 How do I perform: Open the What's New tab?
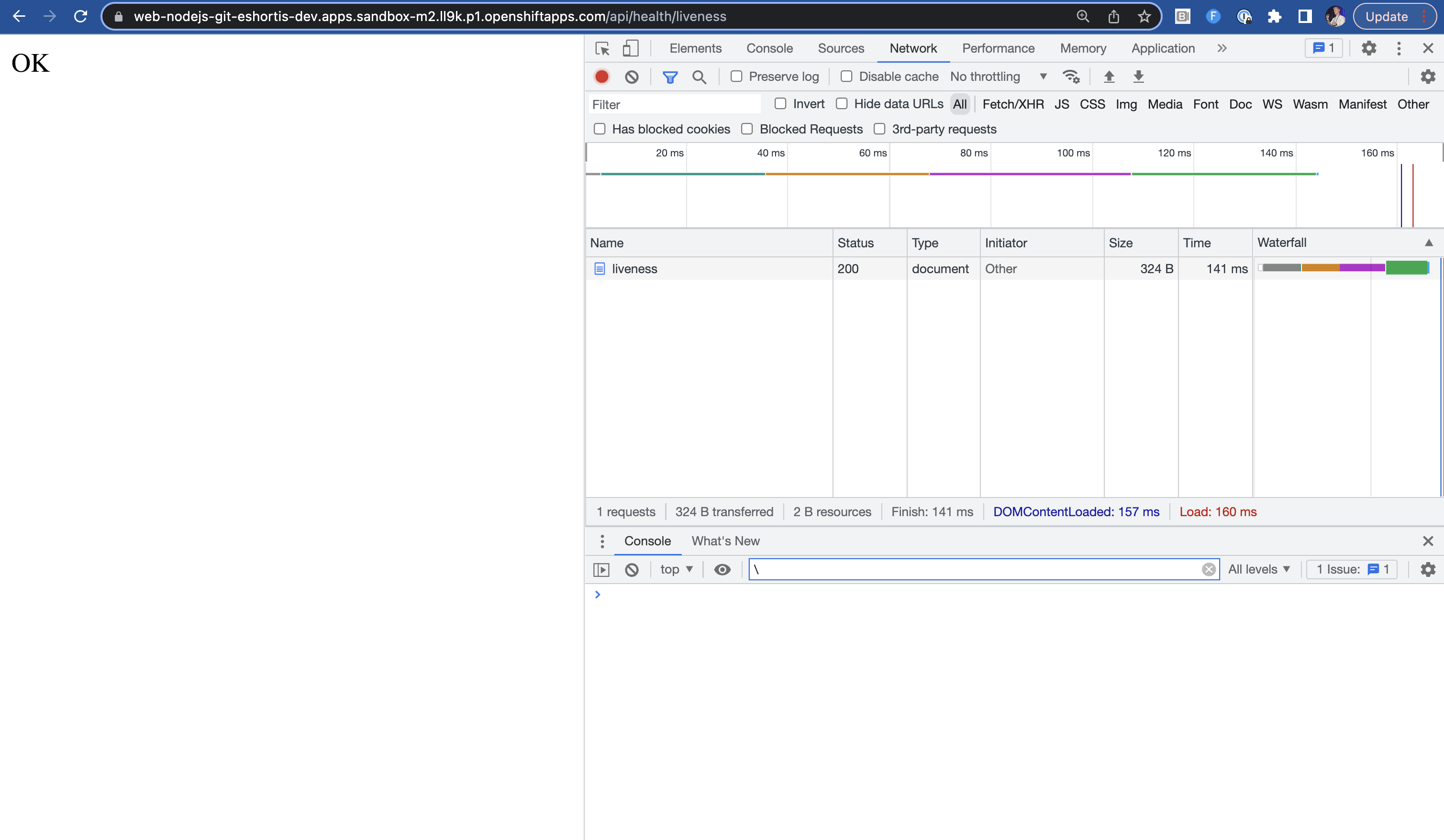(725, 541)
